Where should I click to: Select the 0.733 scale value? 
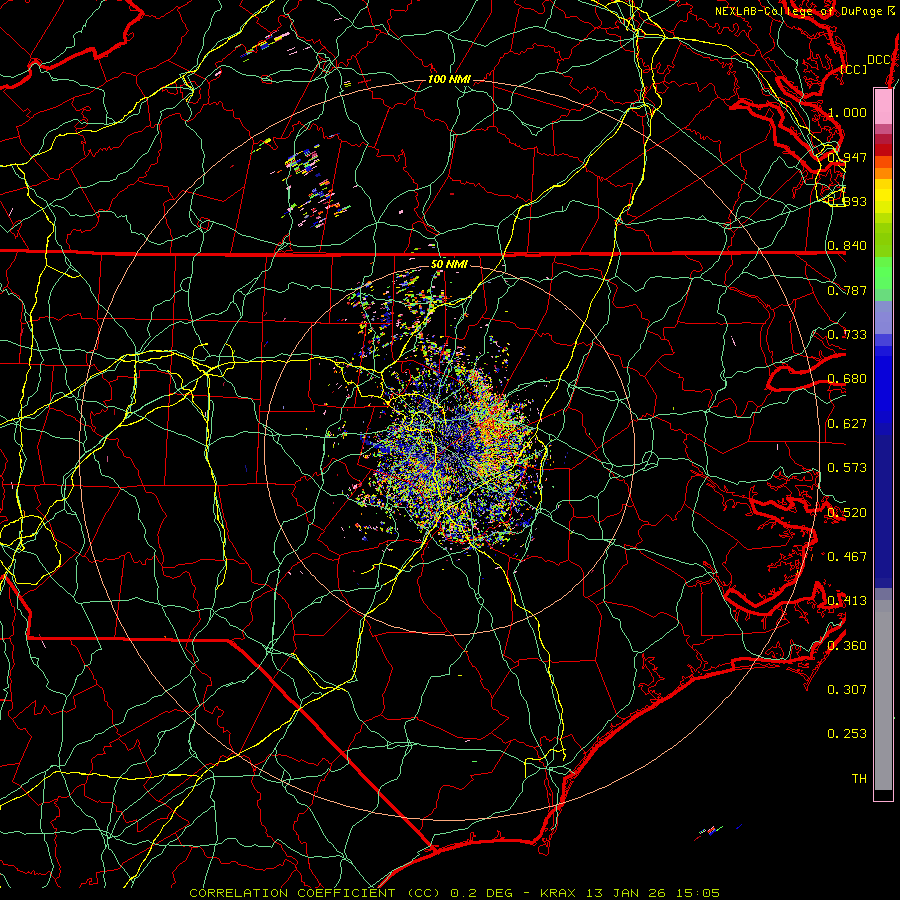pos(847,335)
